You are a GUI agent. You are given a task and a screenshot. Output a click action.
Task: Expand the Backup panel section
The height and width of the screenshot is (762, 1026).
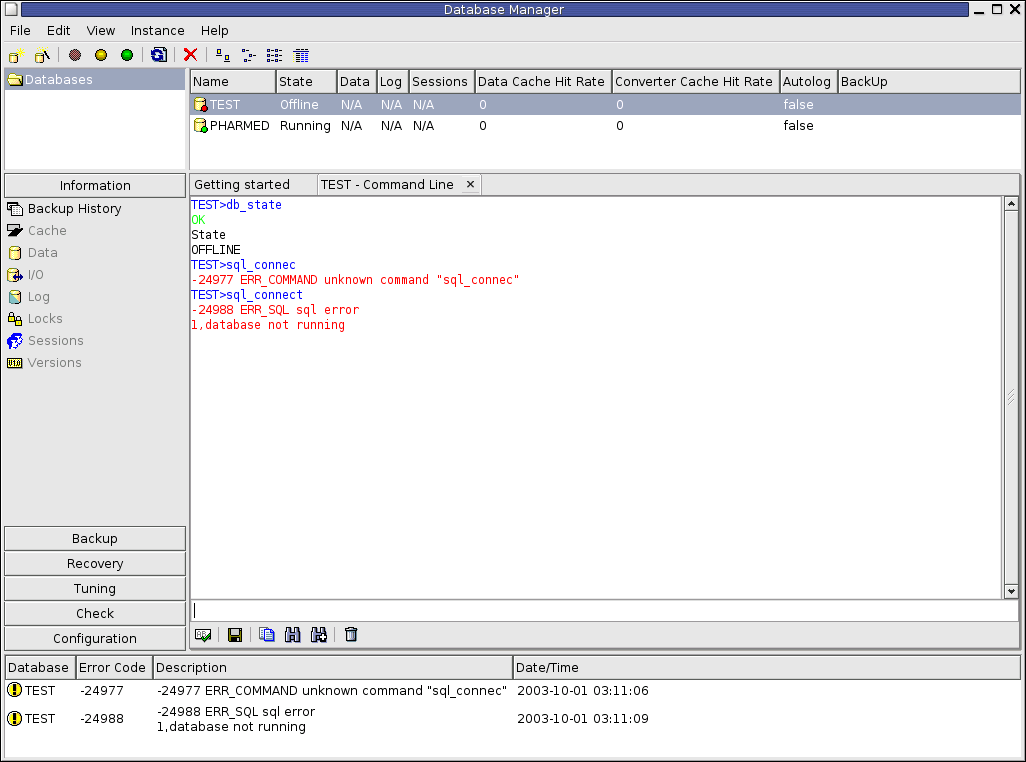pyautogui.click(x=95, y=538)
